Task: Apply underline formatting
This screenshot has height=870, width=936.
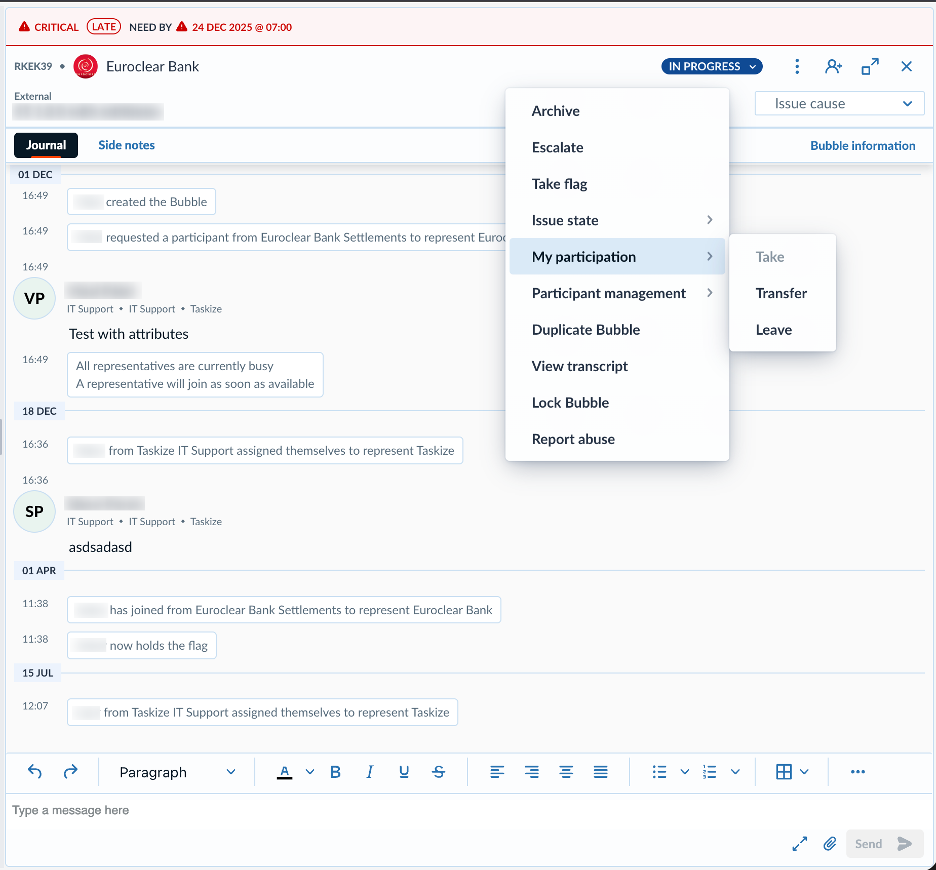Action: (404, 772)
